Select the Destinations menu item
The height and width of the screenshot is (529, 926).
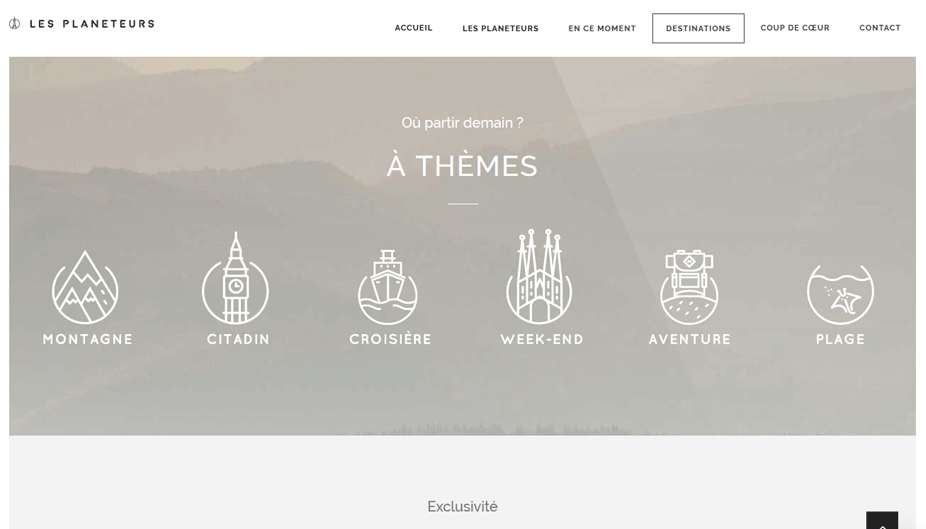click(x=698, y=28)
